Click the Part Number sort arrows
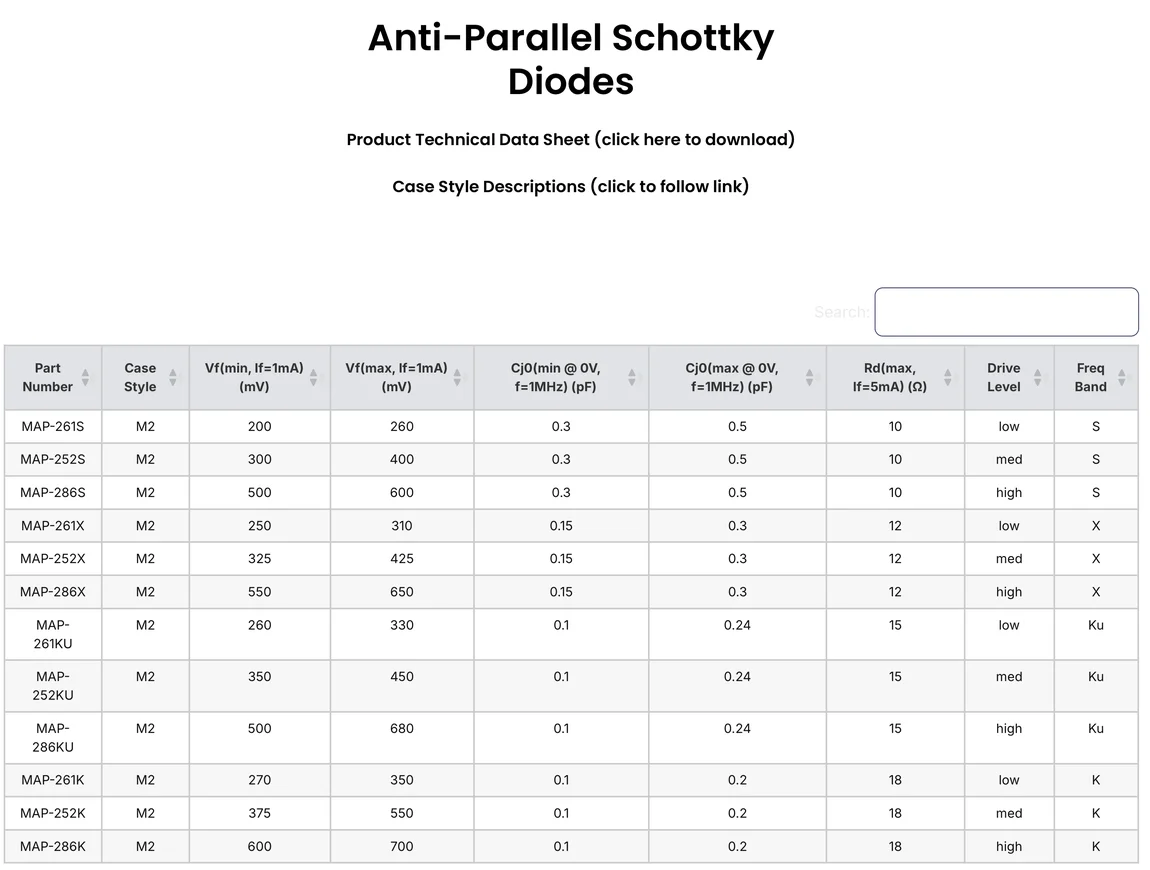The height and width of the screenshot is (870, 1150). [x=85, y=377]
